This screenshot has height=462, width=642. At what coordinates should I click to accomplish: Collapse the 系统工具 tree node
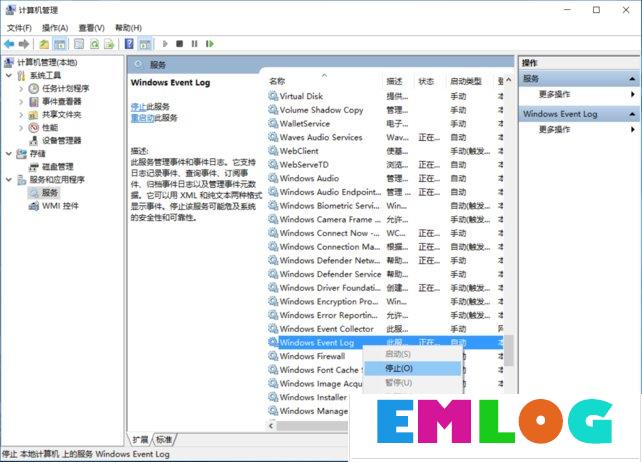tap(9, 75)
